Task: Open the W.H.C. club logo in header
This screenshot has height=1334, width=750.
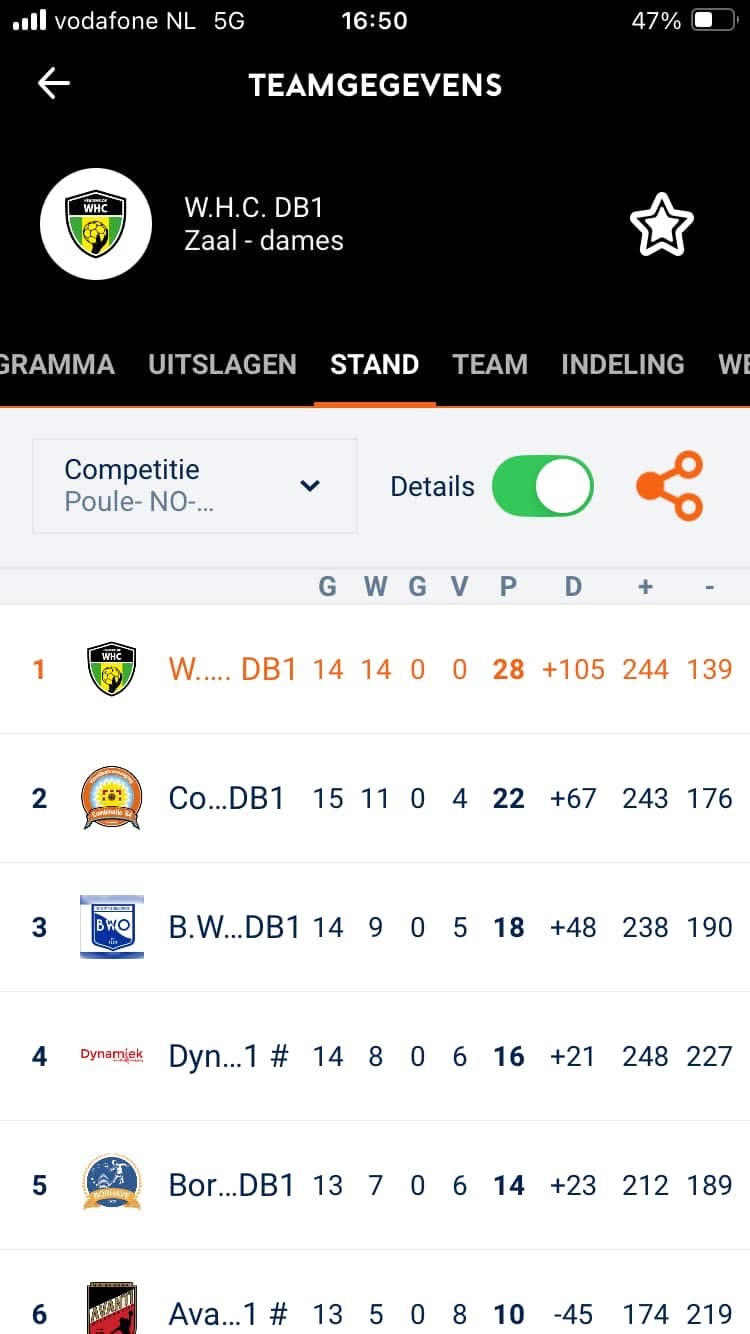Action: point(96,224)
